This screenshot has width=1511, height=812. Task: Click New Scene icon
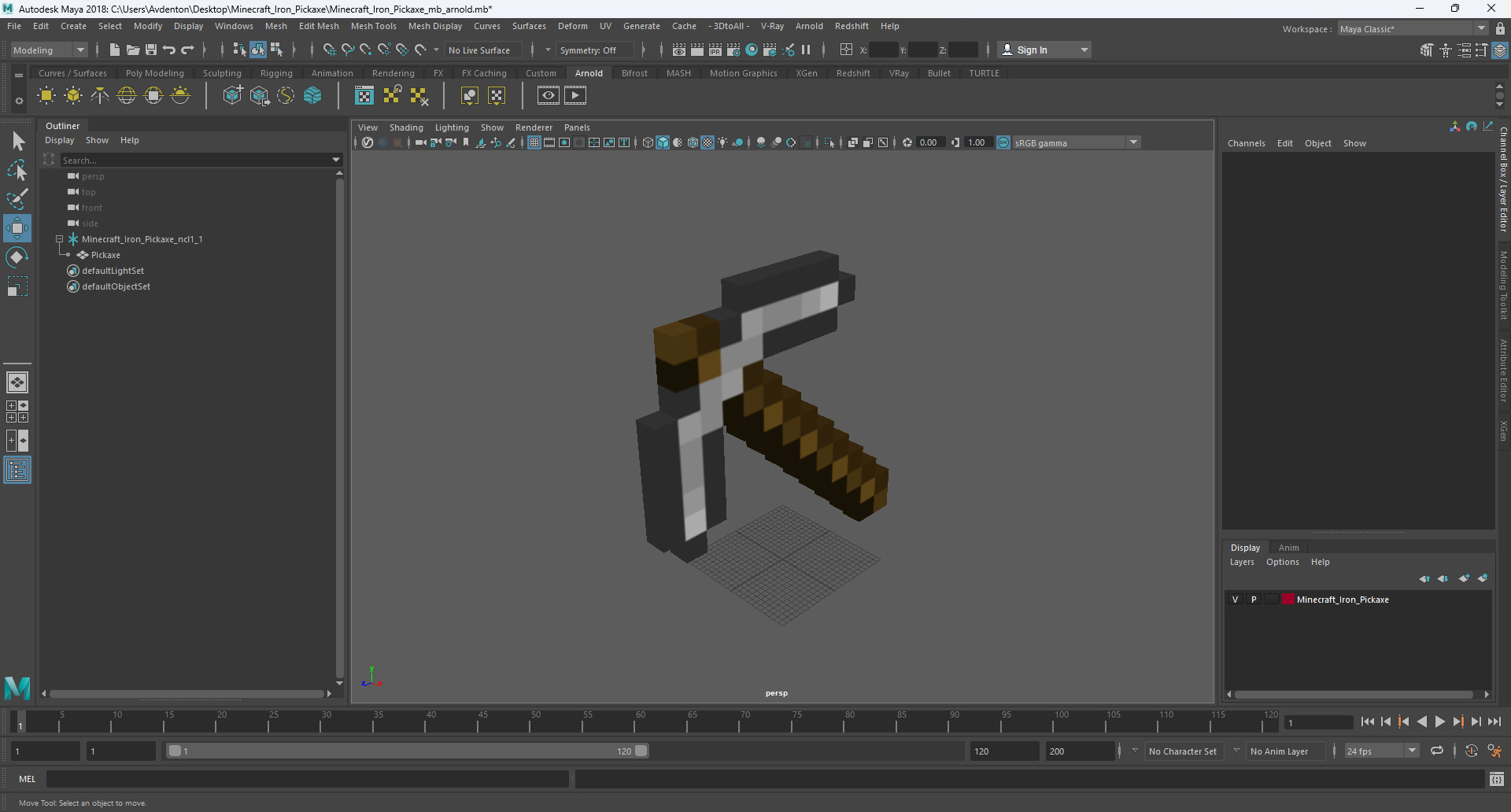[x=115, y=50]
